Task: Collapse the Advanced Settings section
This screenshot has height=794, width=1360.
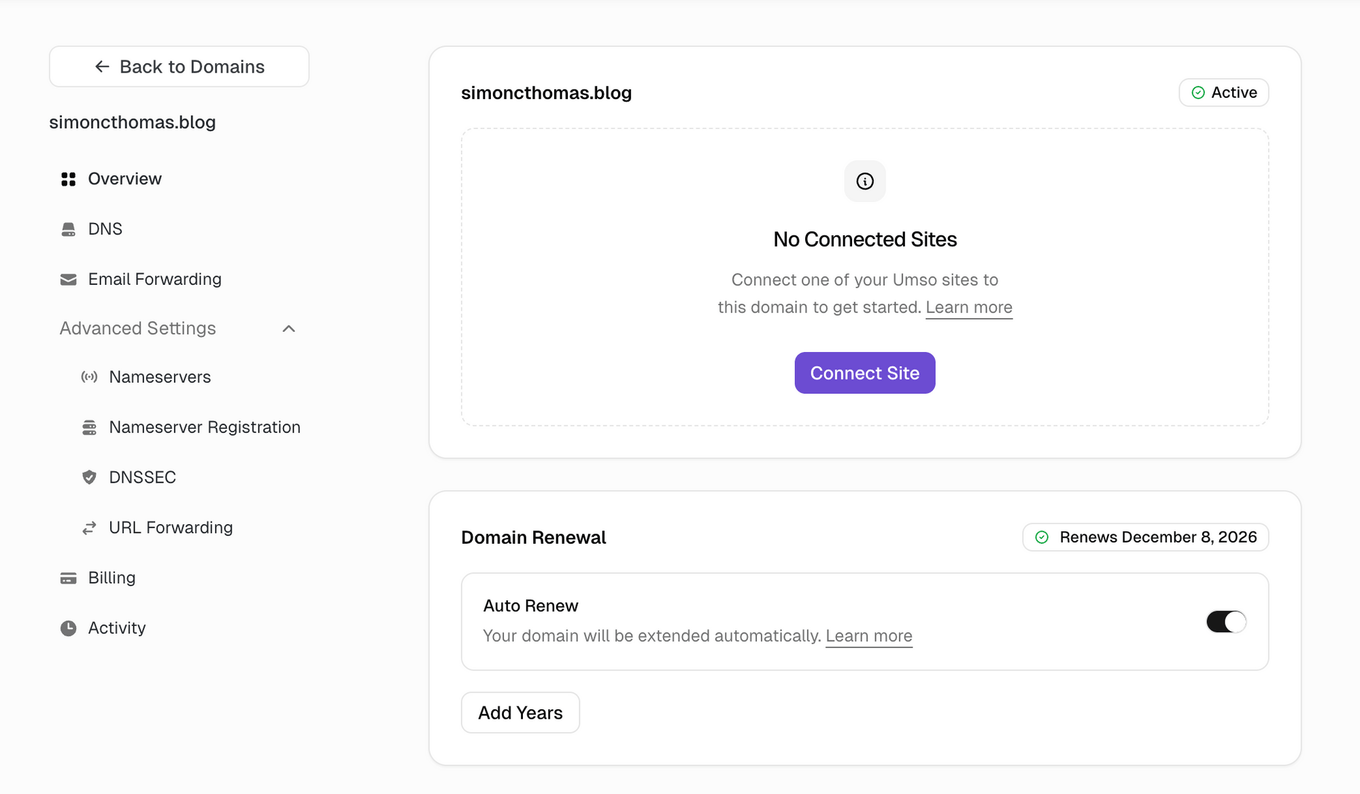Action: 288,328
